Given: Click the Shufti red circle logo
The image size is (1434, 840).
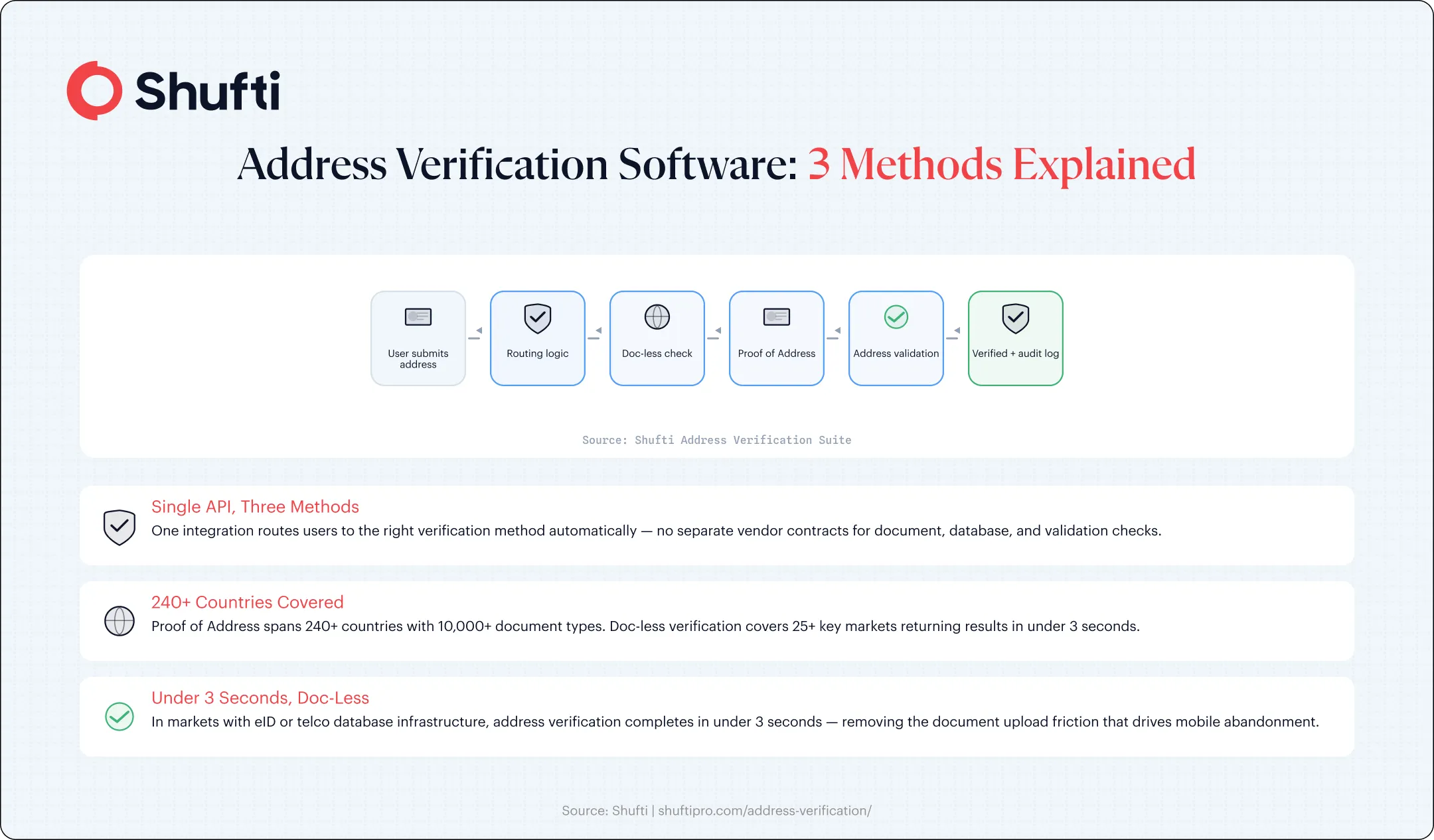Looking at the screenshot, I should point(94,91).
